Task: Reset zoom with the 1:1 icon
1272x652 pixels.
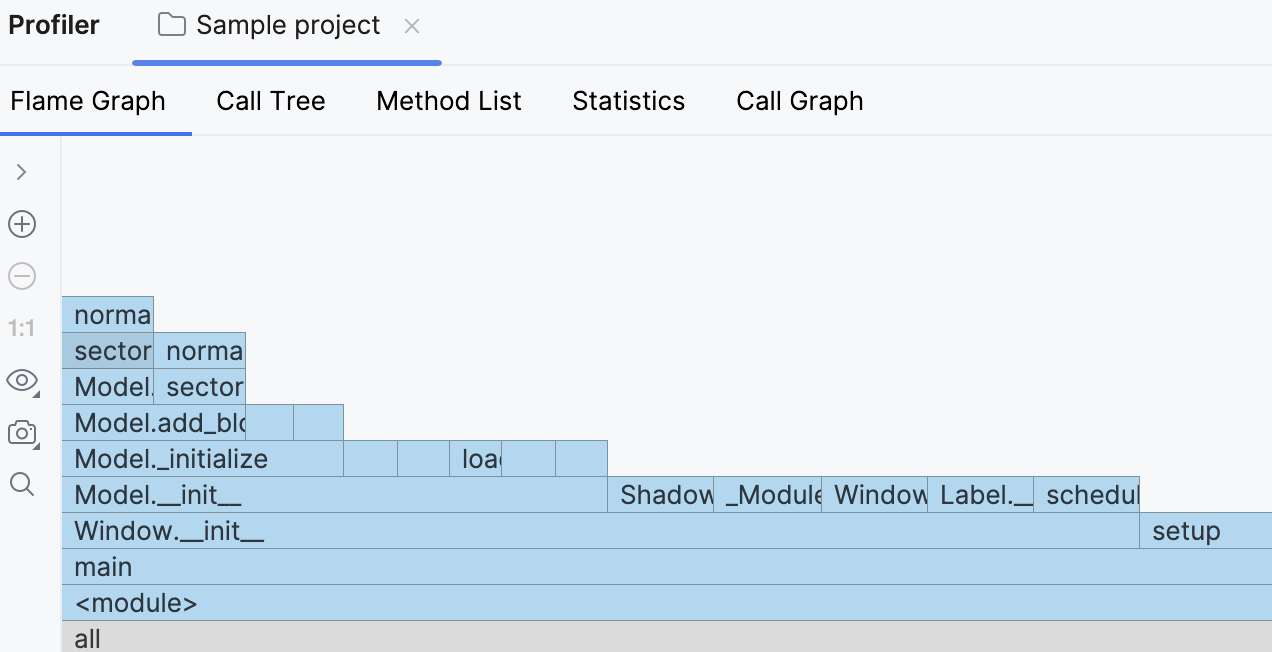Action: coord(22,328)
